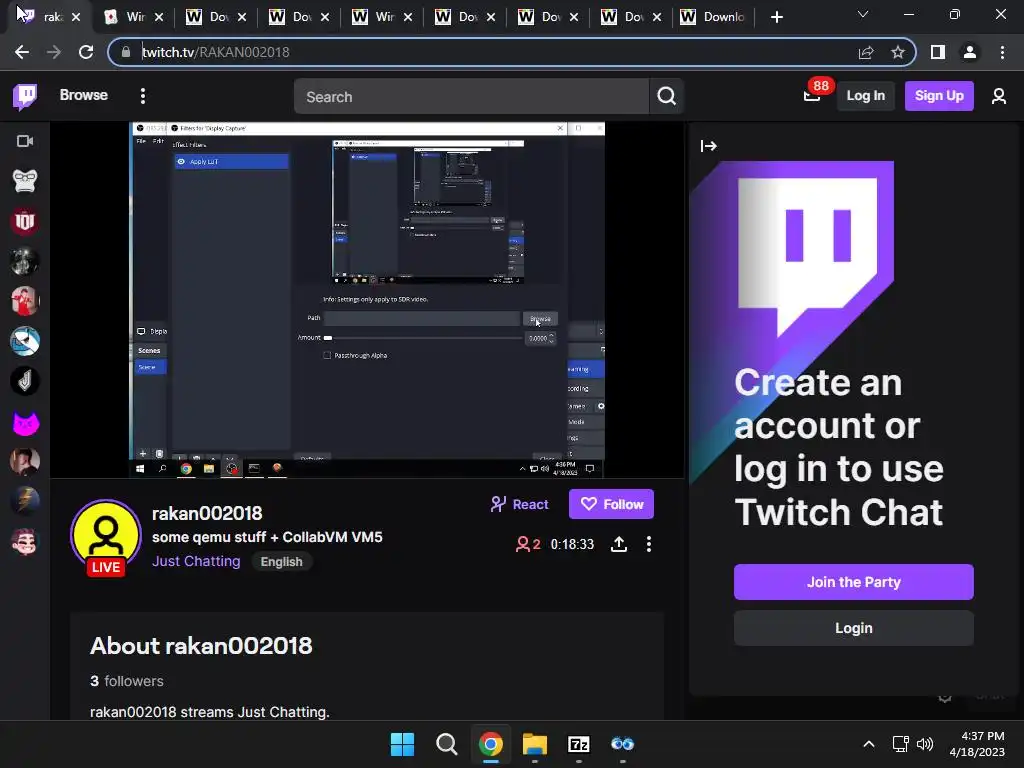The width and height of the screenshot is (1024, 768).
Task: Open the Twitch home logo
Action: (25, 97)
